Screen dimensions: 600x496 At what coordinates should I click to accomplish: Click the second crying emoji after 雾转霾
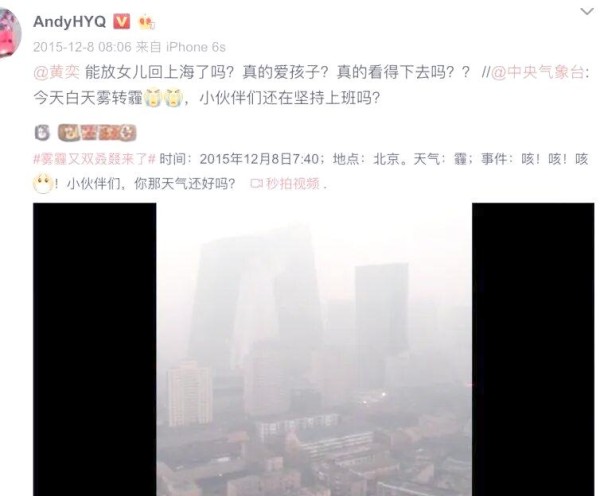[x=173, y=98]
